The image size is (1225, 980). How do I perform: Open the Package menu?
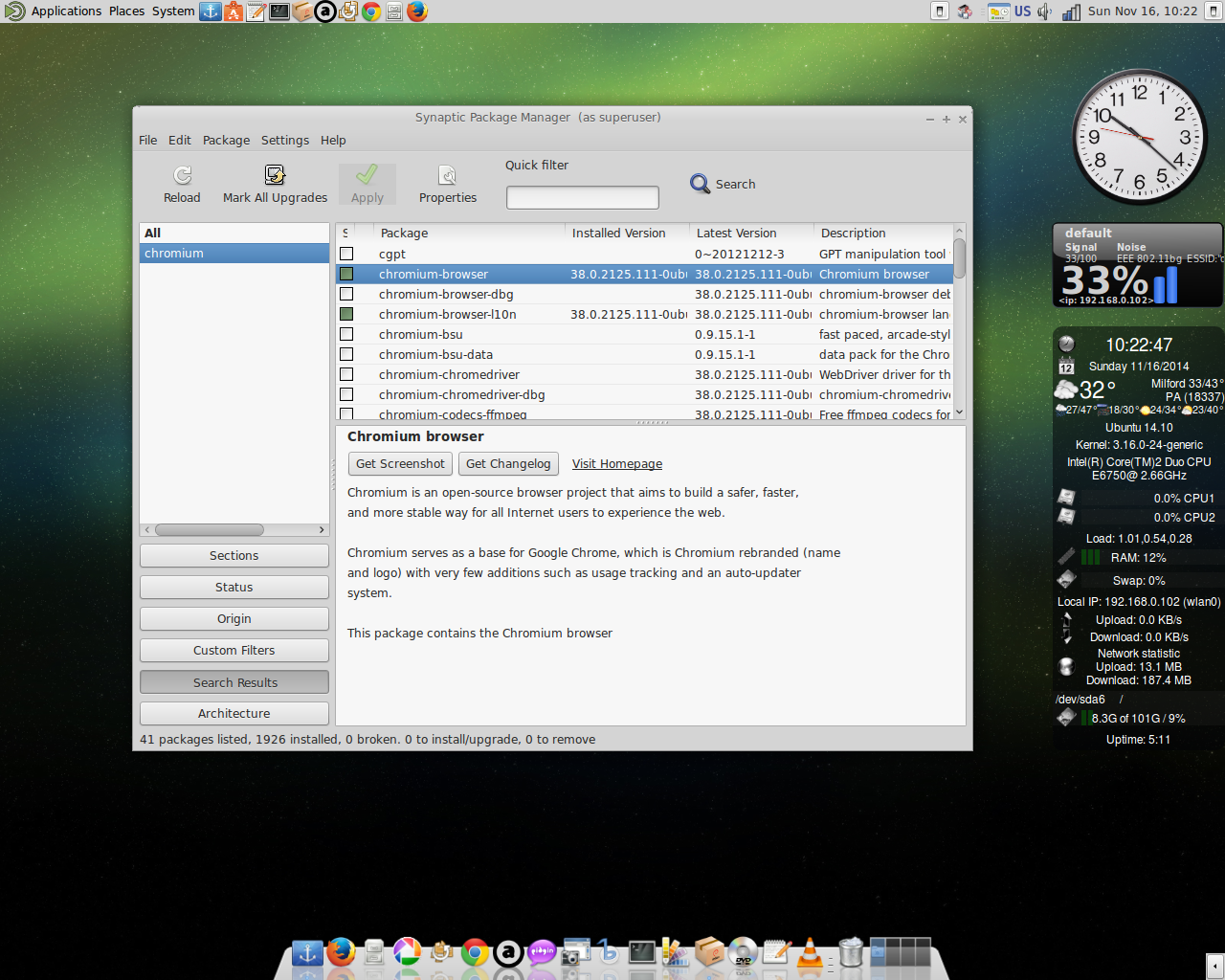(x=226, y=140)
